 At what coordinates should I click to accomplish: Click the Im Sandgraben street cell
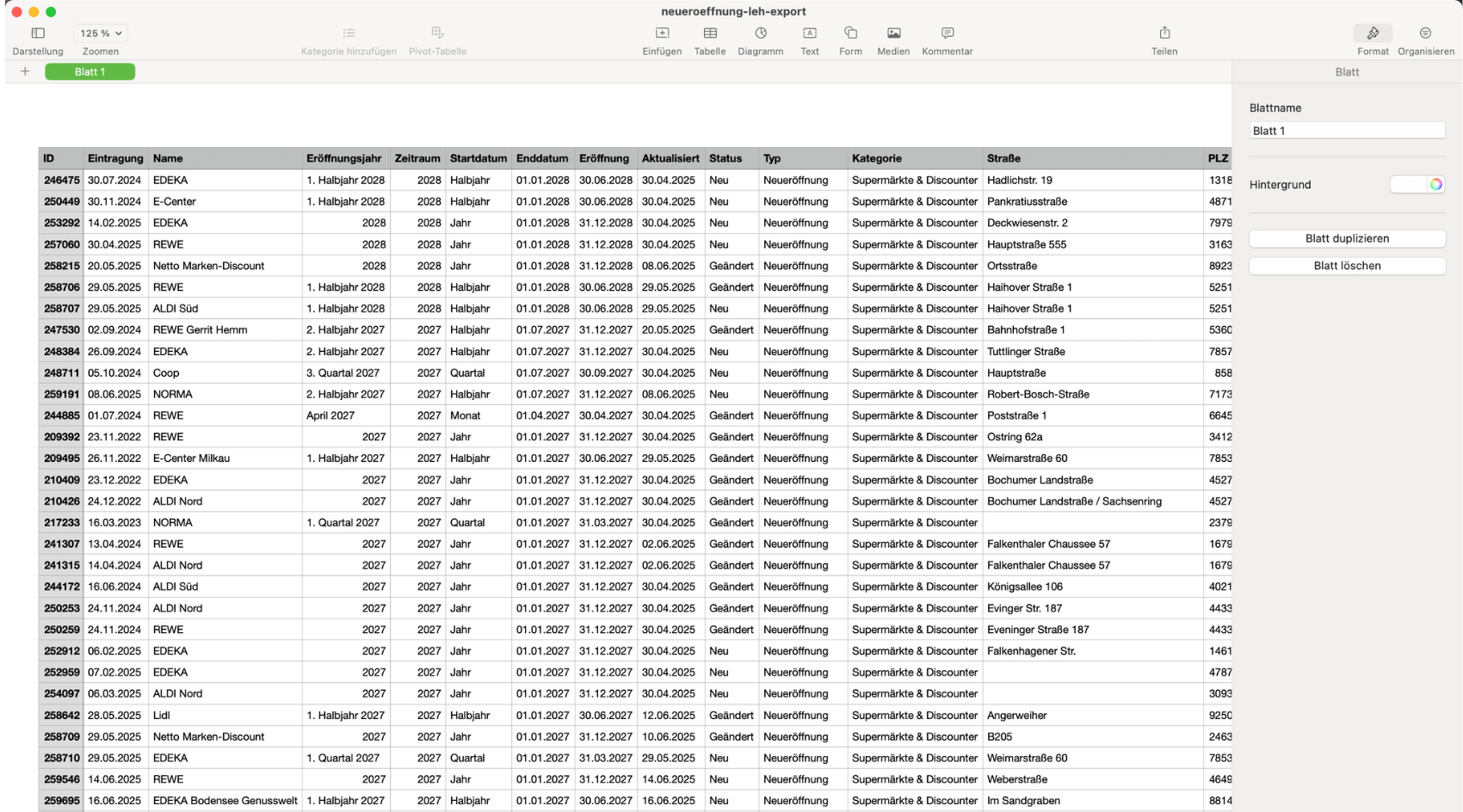pos(1093,801)
